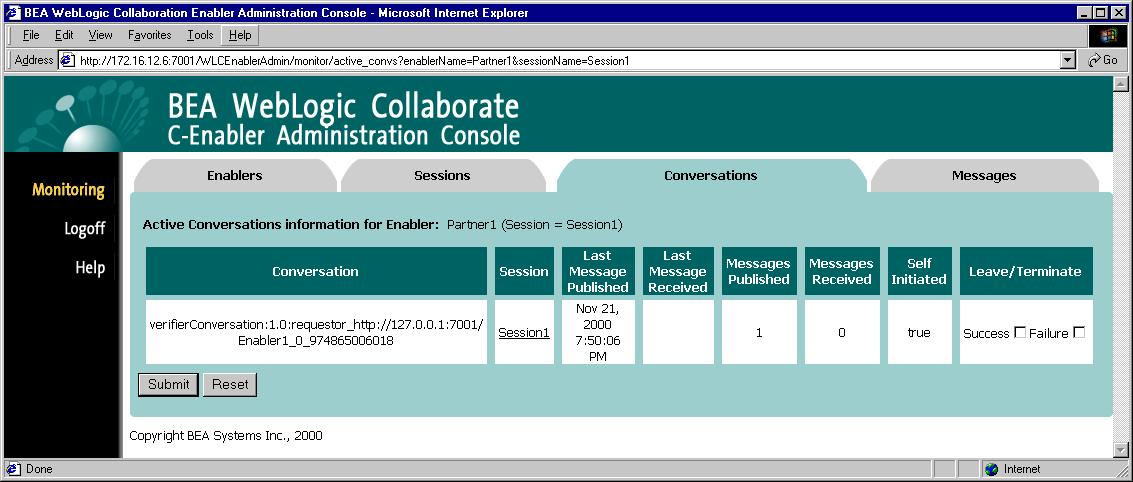
Task: Open Help in the black sidebar
Action: point(90,267)
